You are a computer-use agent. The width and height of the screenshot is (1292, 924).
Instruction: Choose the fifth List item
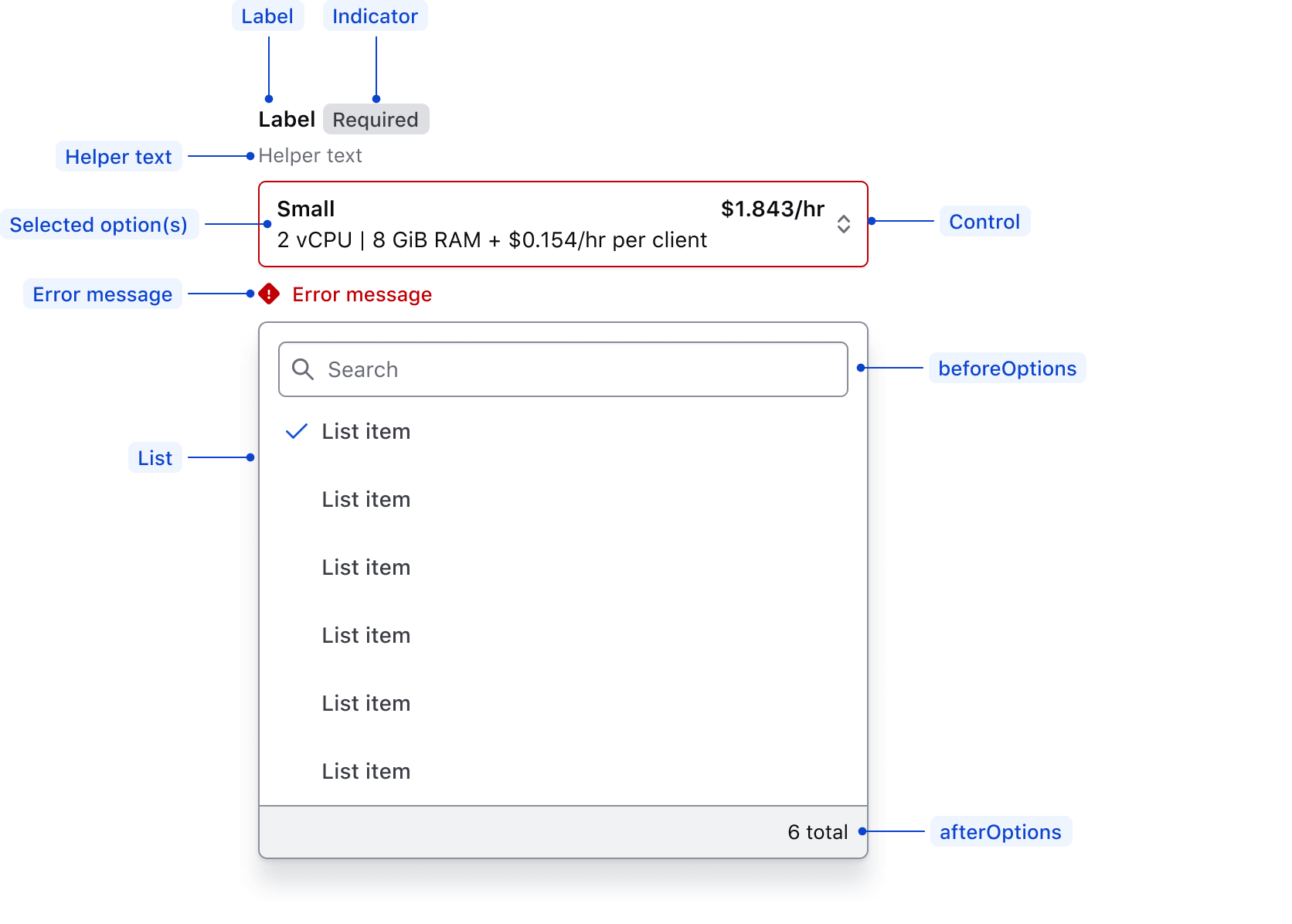point(366,703)
